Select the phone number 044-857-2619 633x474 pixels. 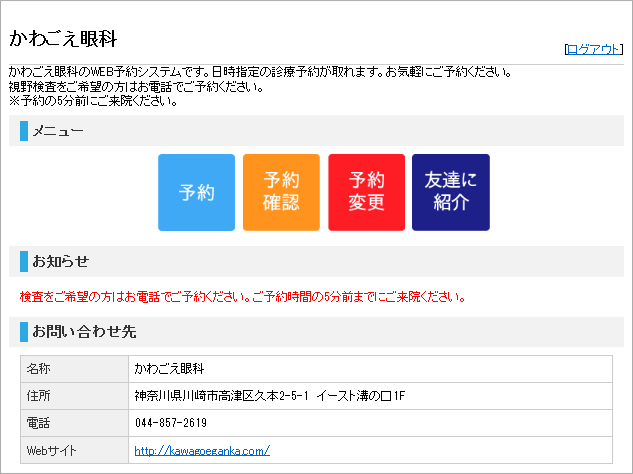171,423
